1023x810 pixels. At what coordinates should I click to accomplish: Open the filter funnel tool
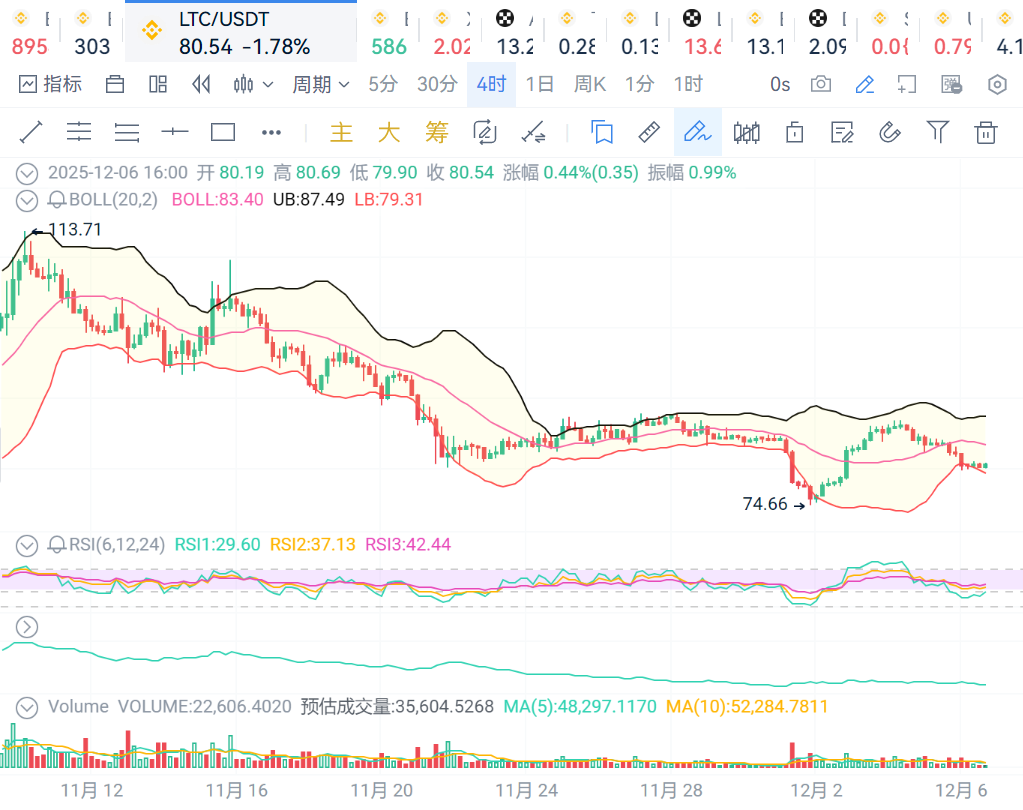point(937,132)
